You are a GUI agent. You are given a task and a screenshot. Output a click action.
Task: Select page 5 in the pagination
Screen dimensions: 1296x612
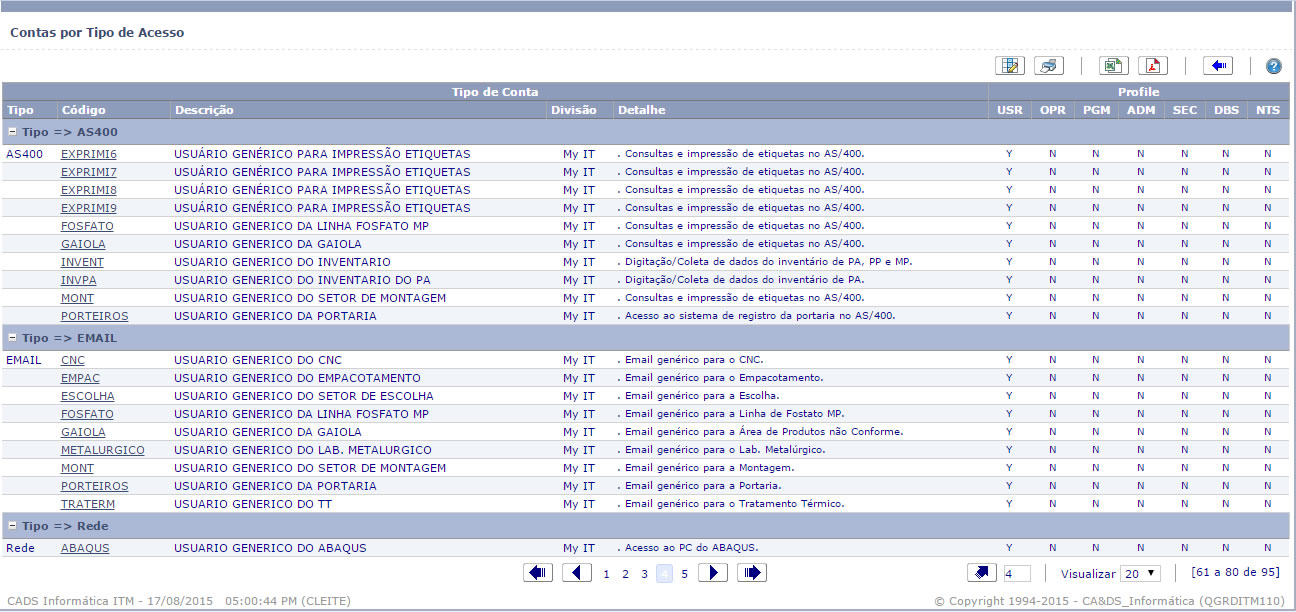pyautogui.click(x=685, y=574)
